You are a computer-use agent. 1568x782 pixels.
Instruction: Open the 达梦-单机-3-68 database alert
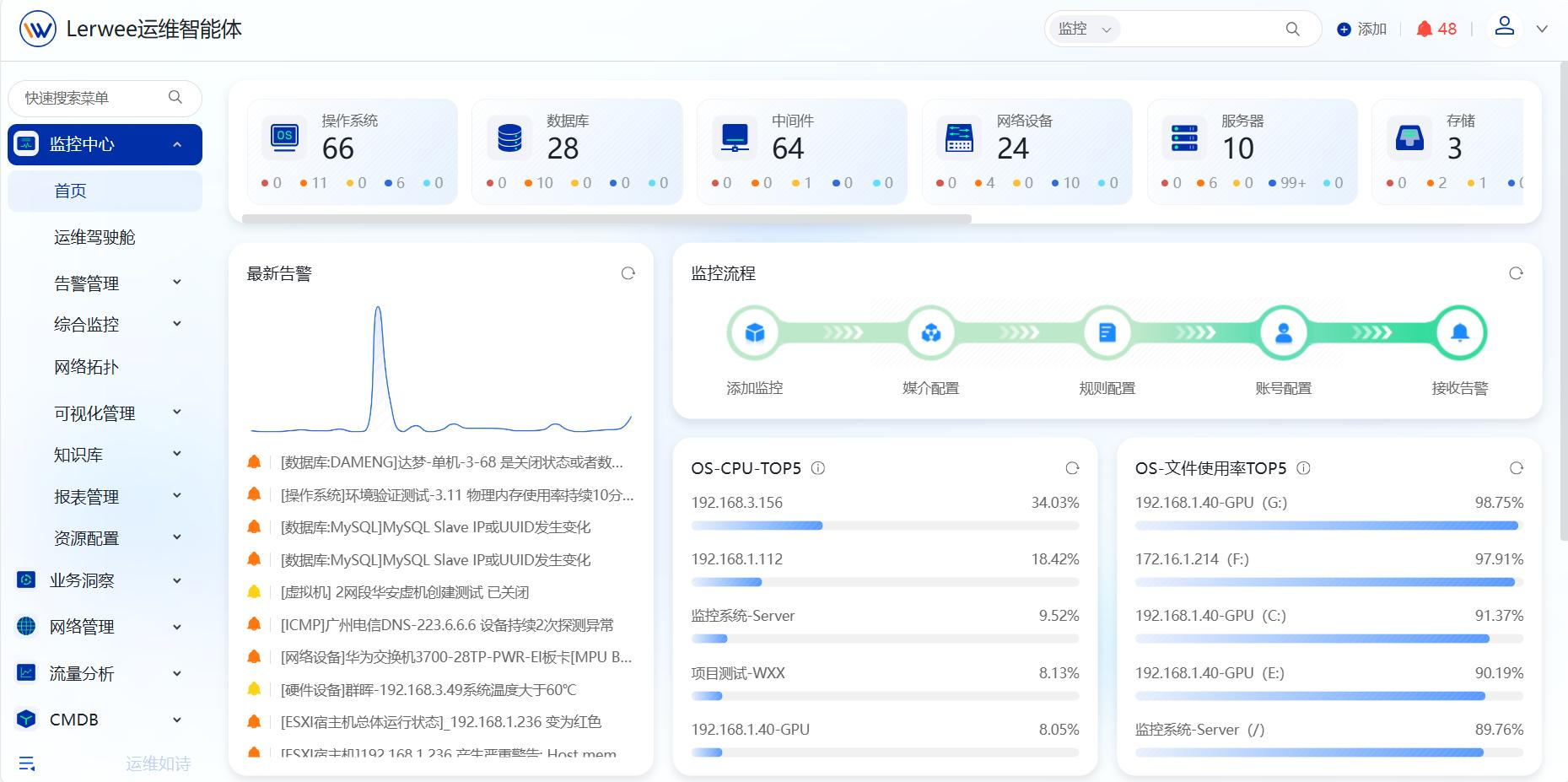tap(452, 462)
